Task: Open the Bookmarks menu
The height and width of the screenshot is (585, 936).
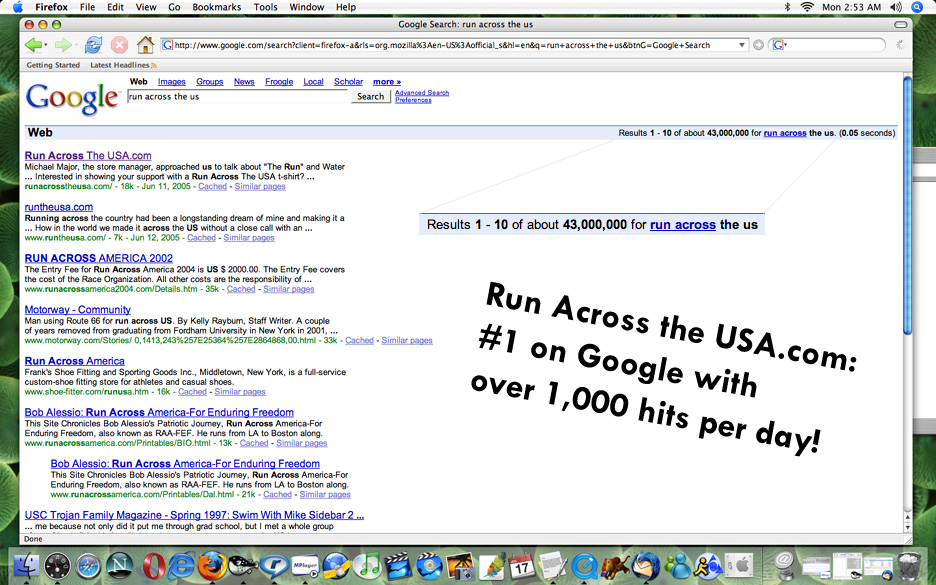Action: coord(216,7)
